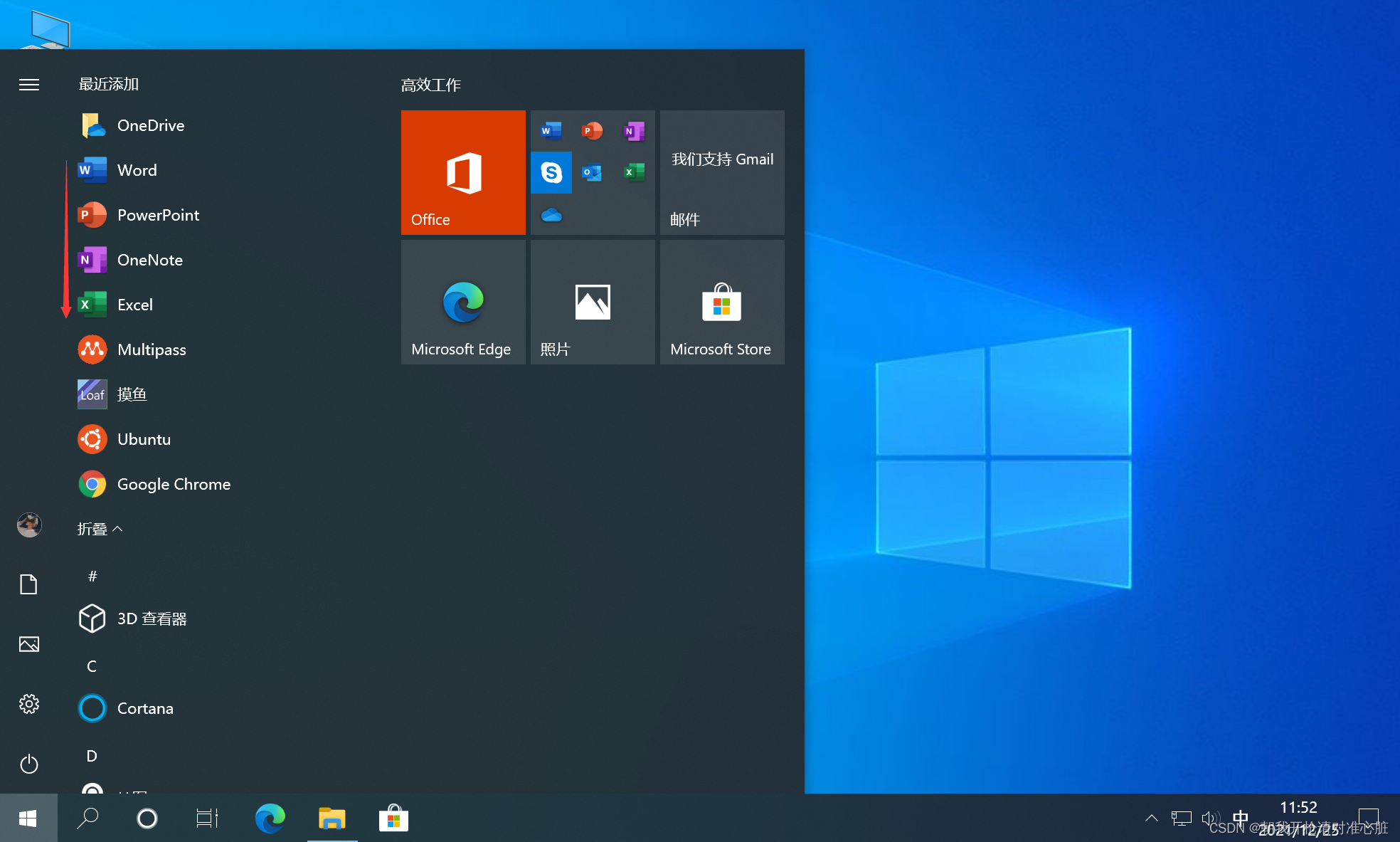
Task: Open Settings gear in the sidebar
Action: click(29, 704)
